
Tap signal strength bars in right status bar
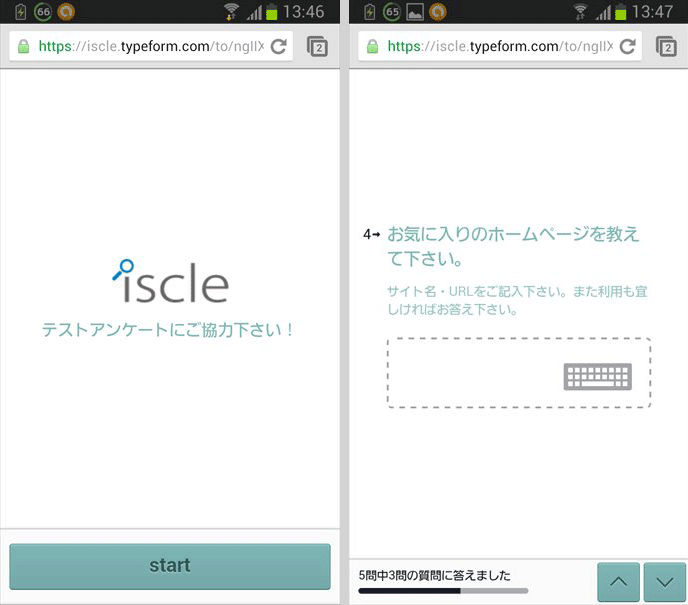[x=603, y=13]
